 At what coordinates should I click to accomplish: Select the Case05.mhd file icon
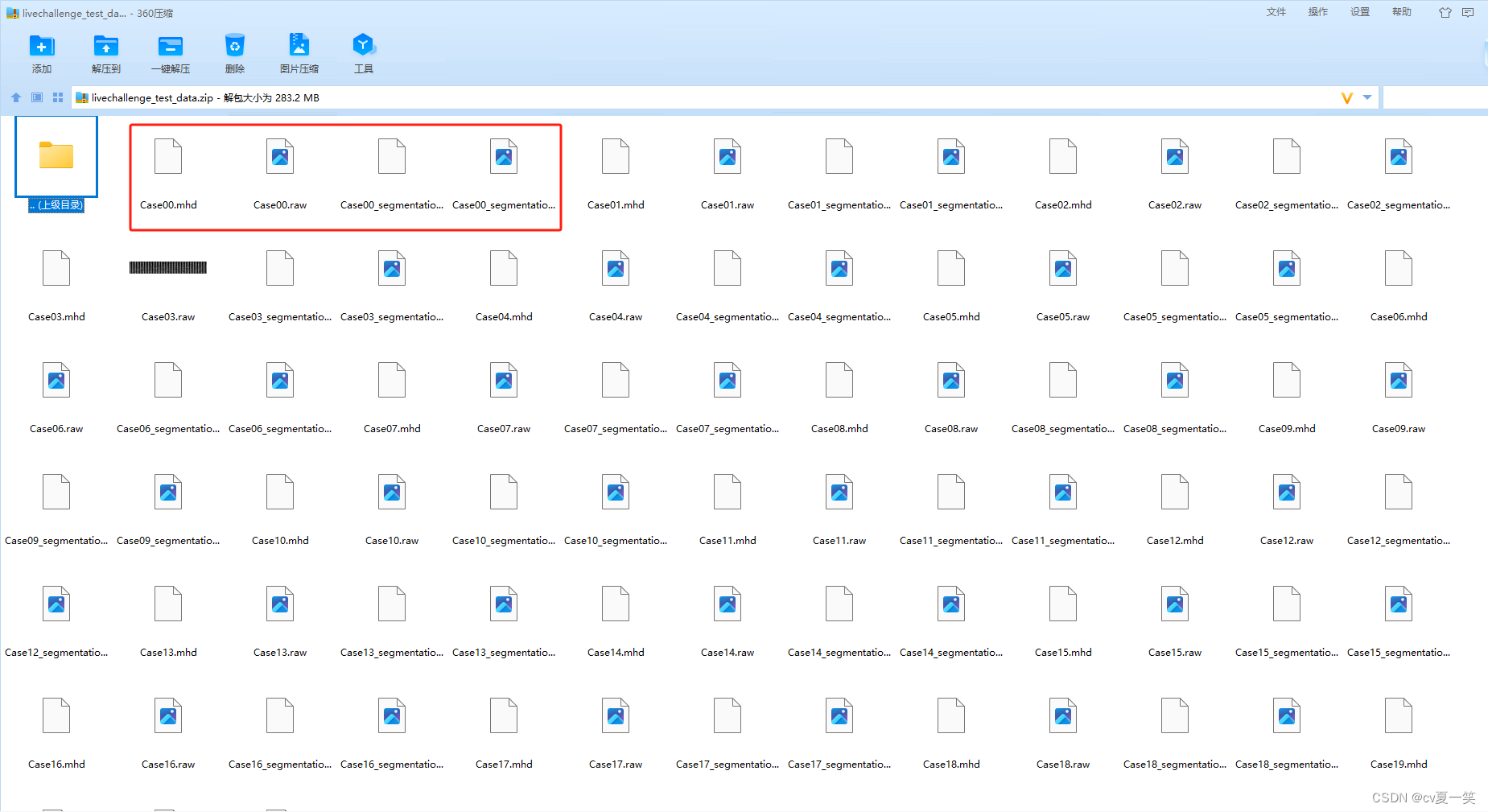[x=951, y=268]
